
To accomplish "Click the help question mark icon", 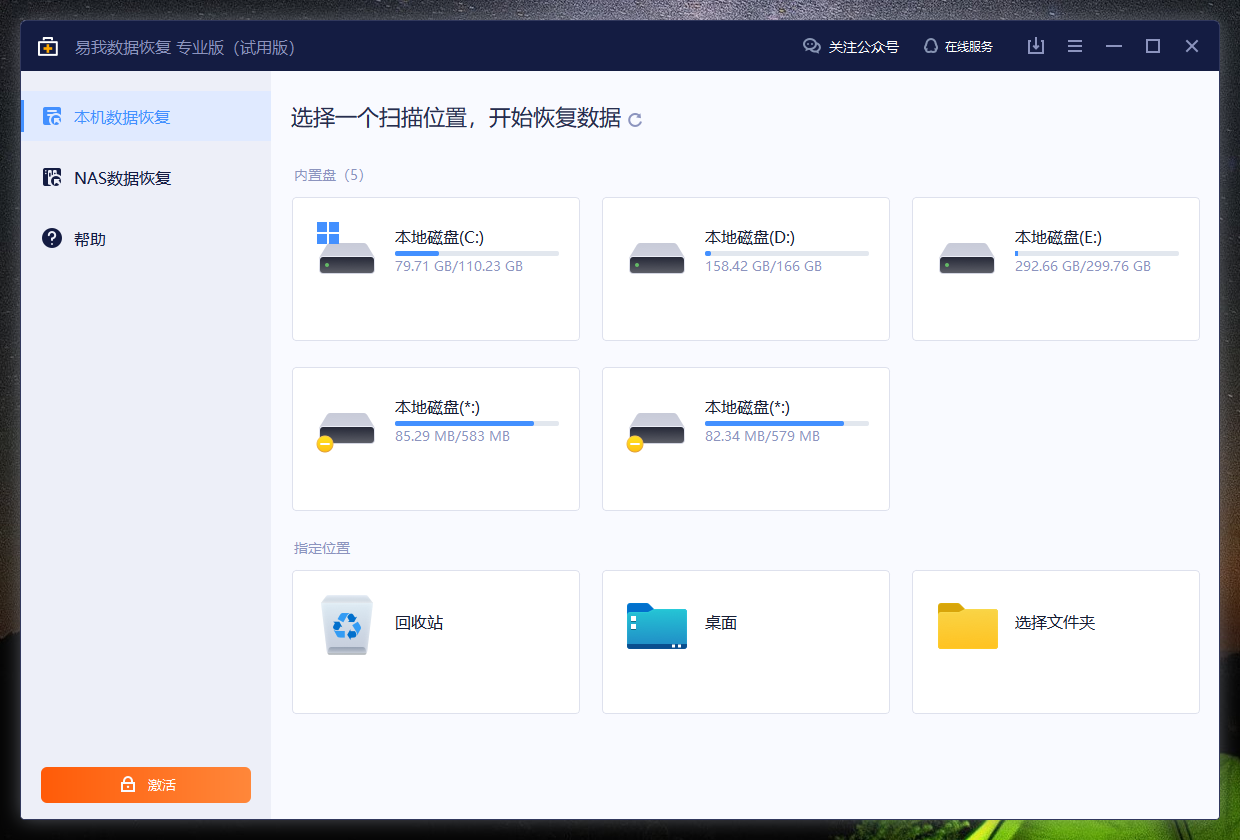I will click(52, 238).
